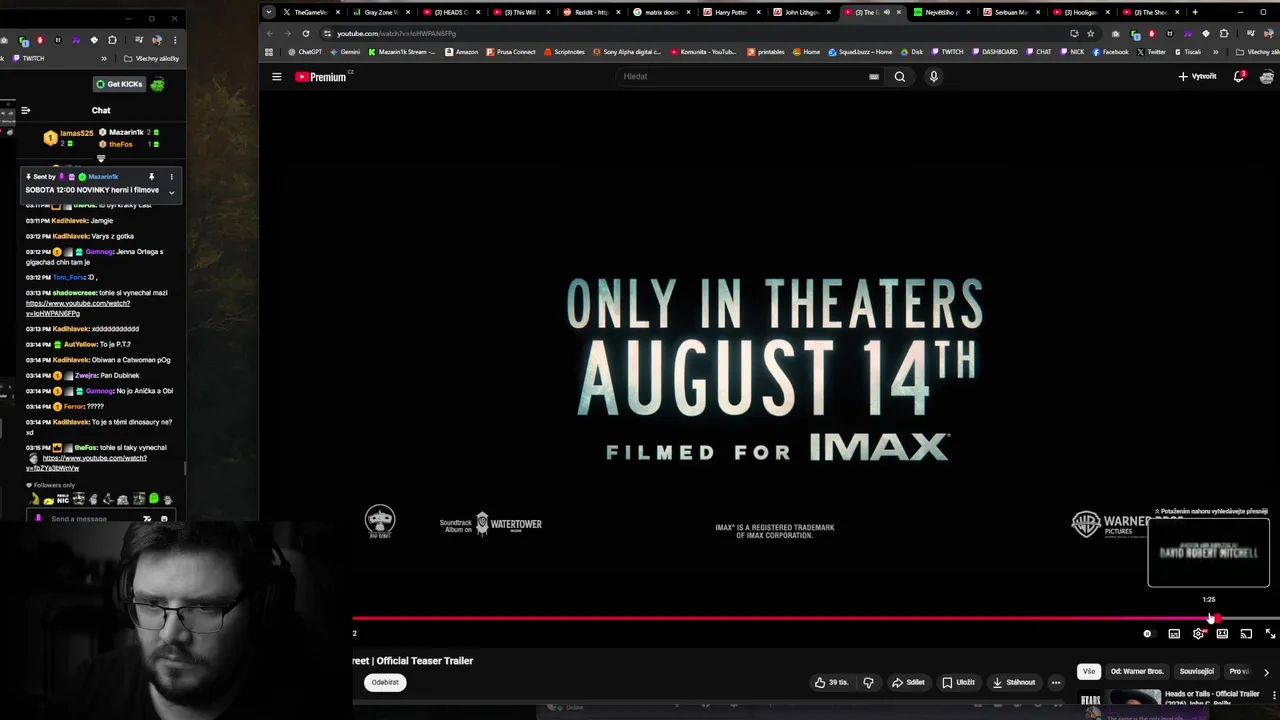Enter fullscreen video mode

1270,633
